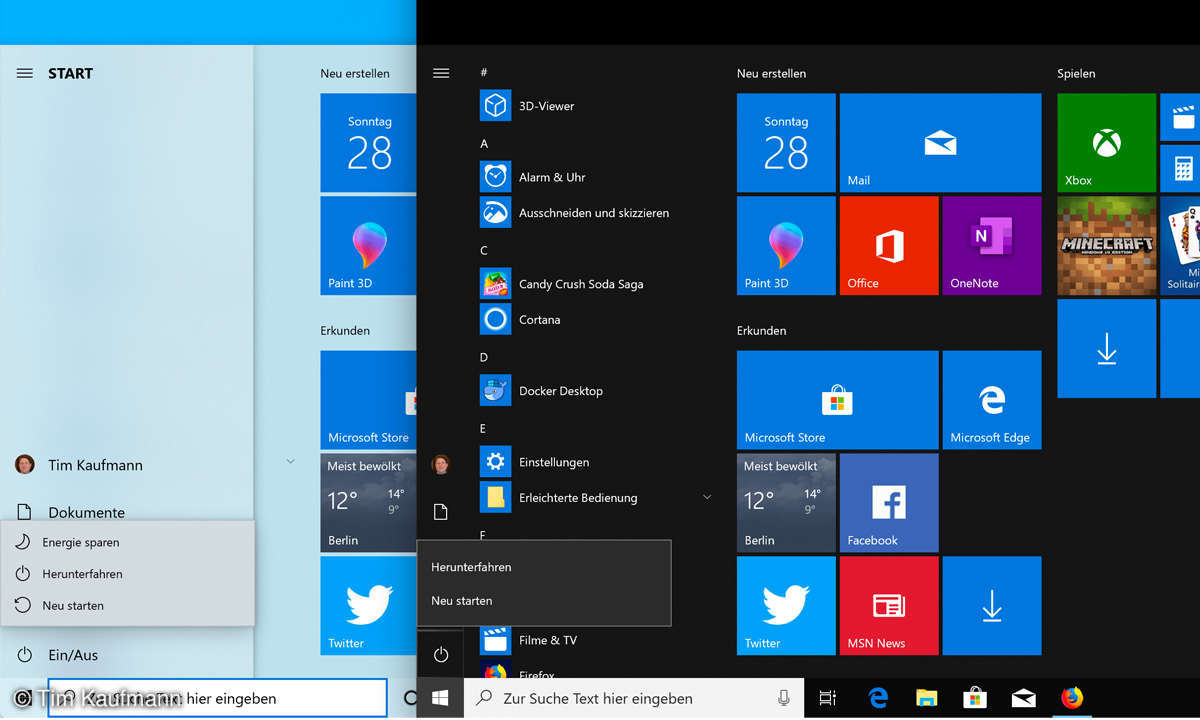
Task: Open Paint 3D tile in dark Start menu
Action: (786, 246)
